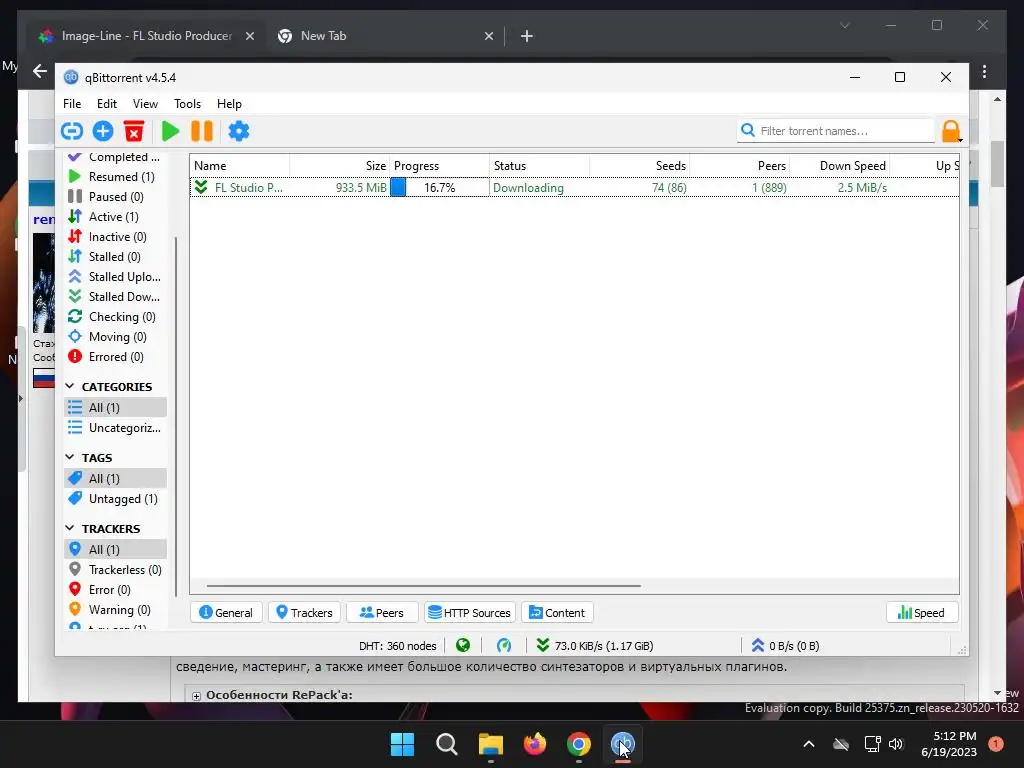Select the Resumed (1) filter
This screenshot has width=1024, height=768.
116,177
